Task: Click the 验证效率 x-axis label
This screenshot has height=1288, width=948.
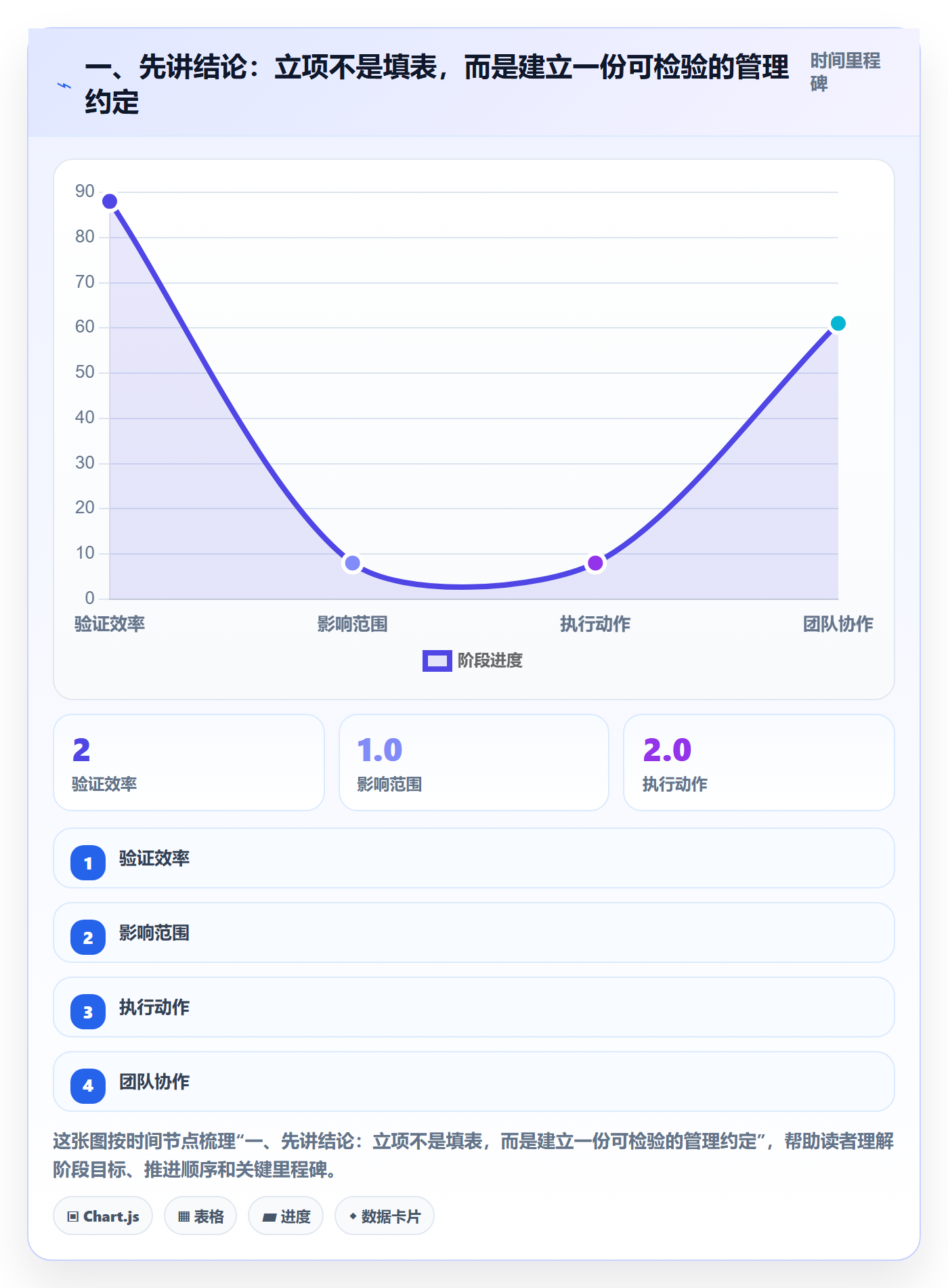Action: tap(110, 624)
